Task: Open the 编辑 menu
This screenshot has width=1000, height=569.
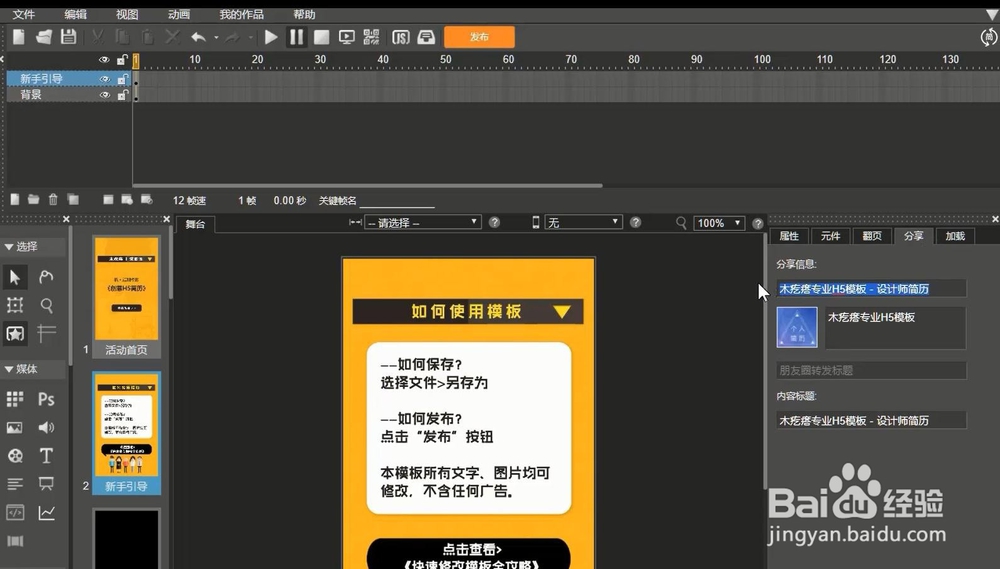Action: (75, 14)
